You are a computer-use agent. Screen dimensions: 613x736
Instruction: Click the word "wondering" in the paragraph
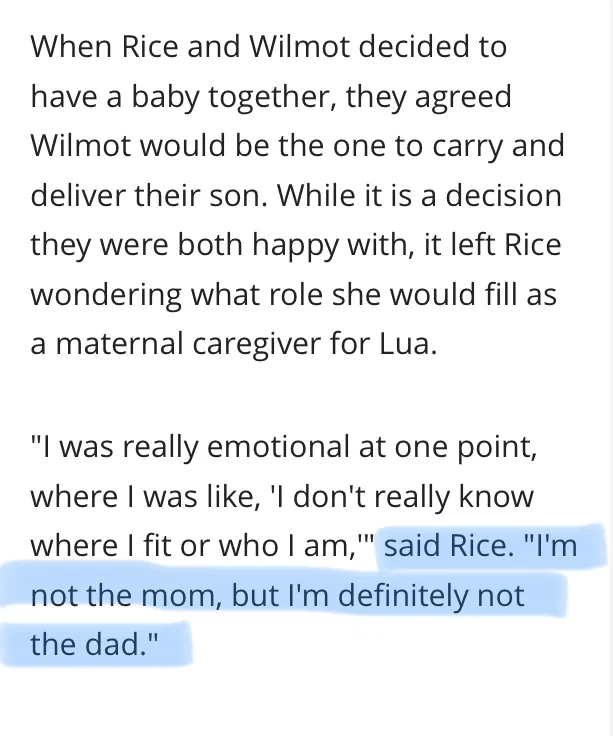[106, 294]
